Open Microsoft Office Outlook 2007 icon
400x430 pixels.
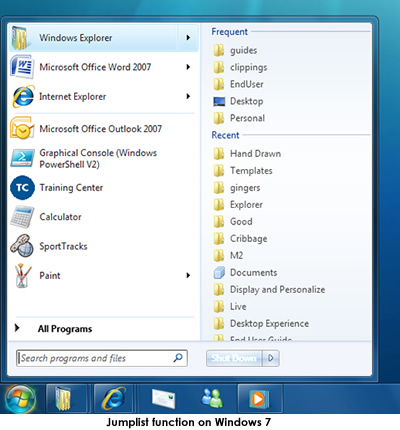click(x=22, y=128)
